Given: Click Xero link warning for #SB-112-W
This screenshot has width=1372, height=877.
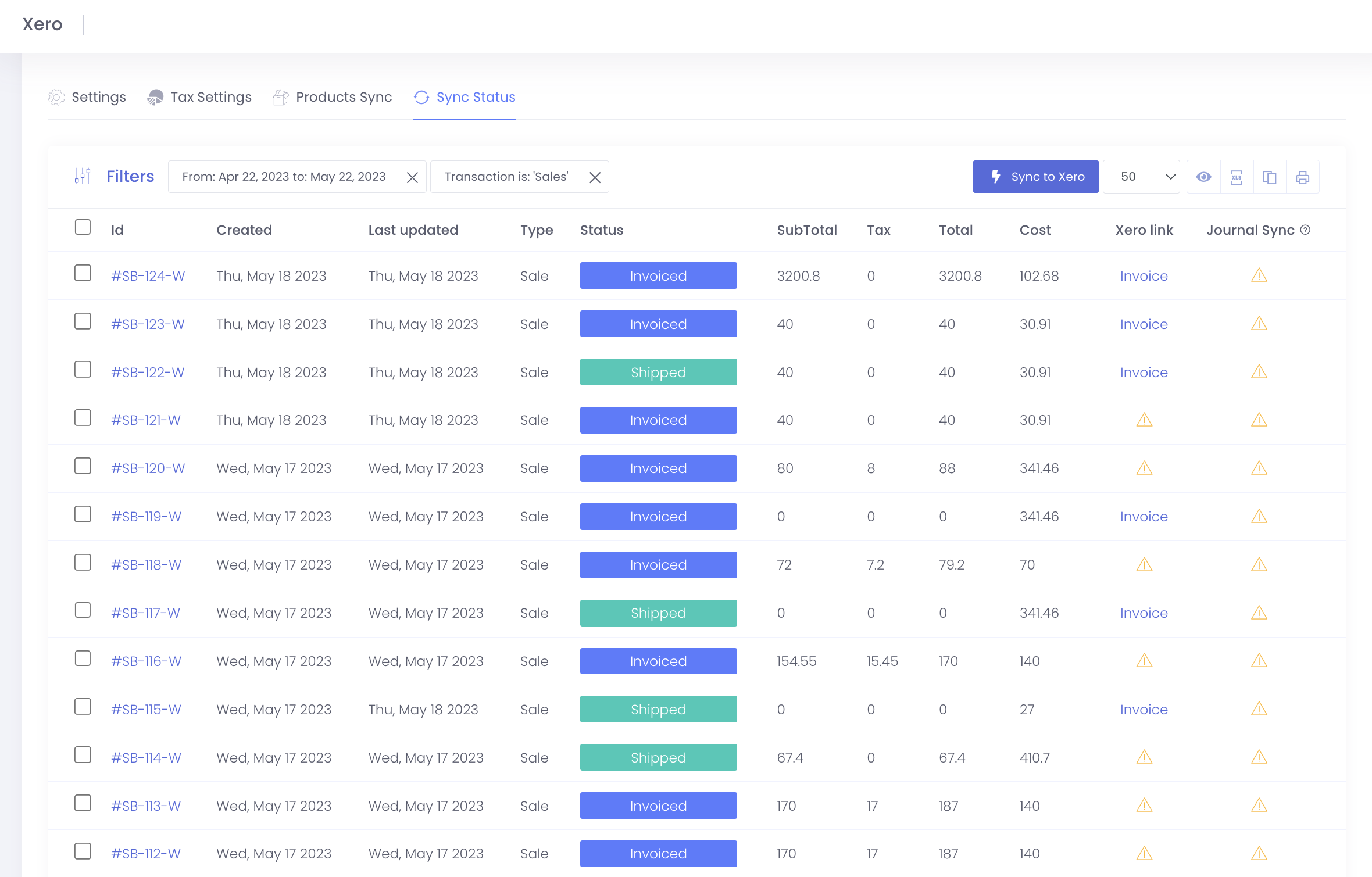Looking at the screenshot, I should tap(1145, 853).
